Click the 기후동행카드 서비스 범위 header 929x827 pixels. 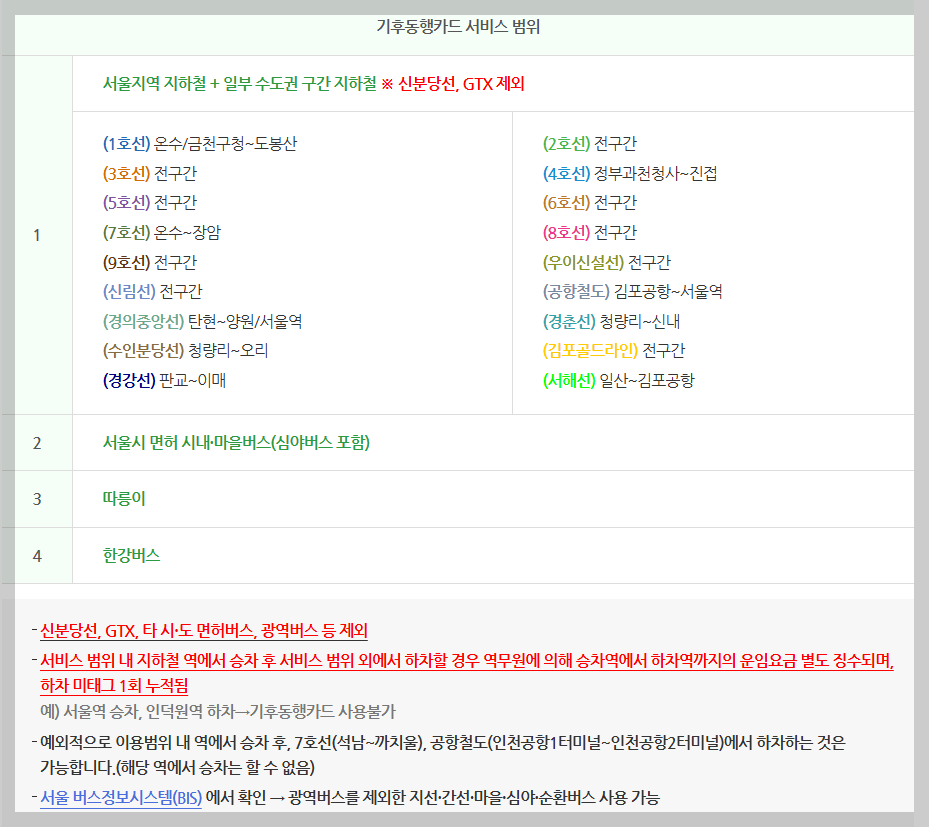click(x=464, y=26)
